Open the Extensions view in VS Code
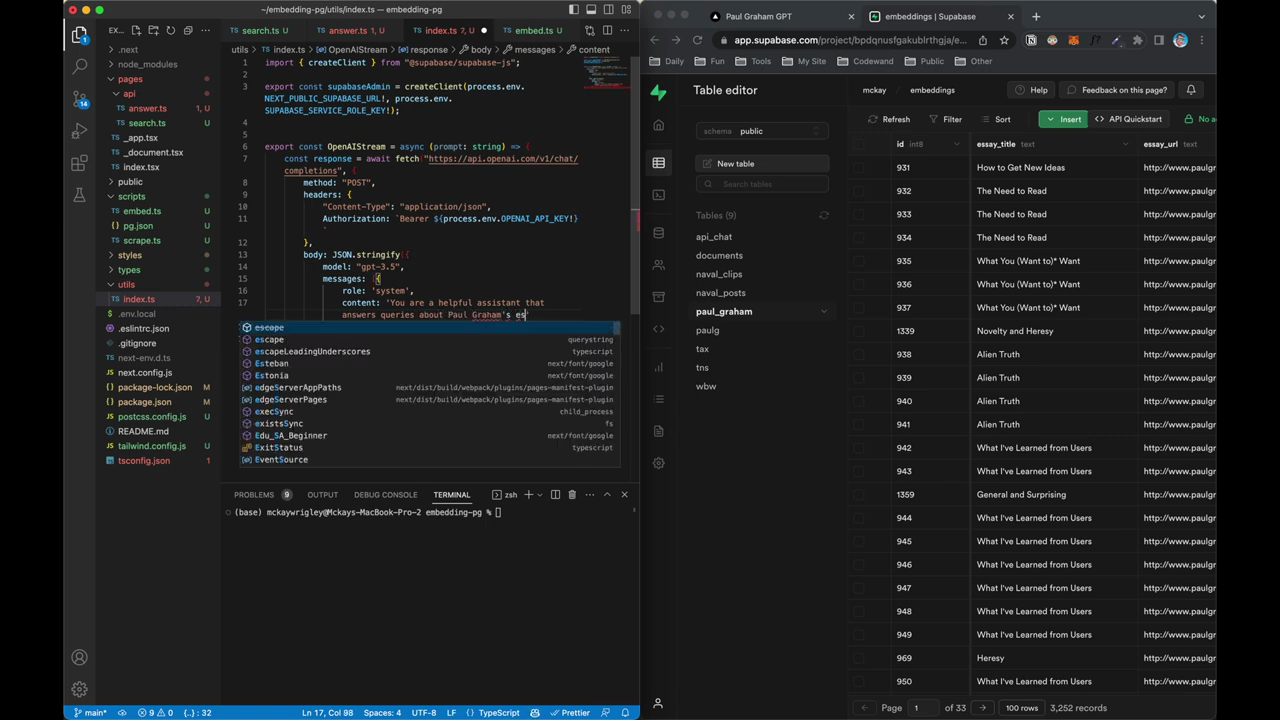Viewport: 1280px width, 720px height. pyautogui.click(x=80, y=163)
